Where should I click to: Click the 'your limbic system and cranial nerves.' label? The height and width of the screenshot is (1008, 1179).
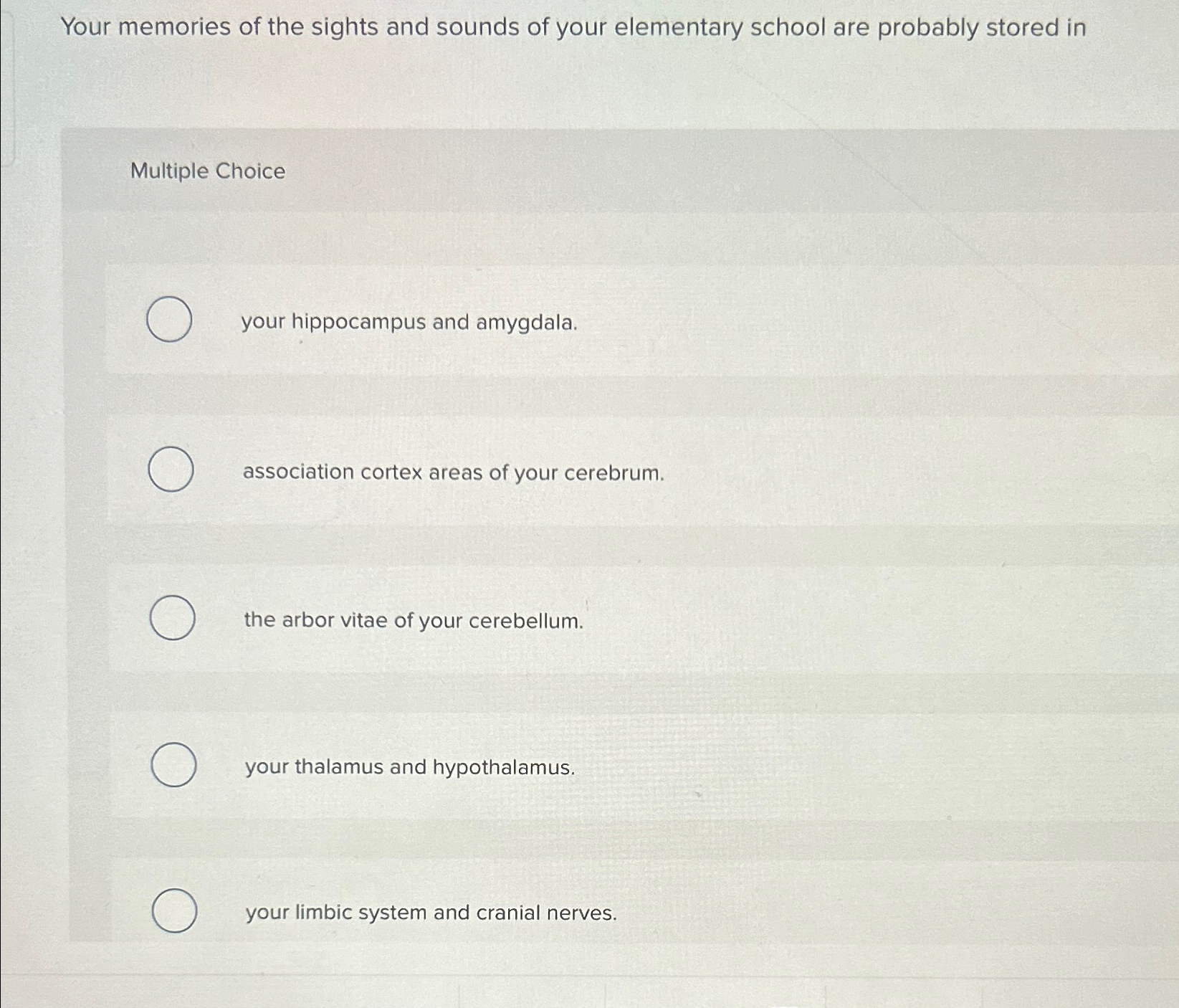click(x=431, y=913)
